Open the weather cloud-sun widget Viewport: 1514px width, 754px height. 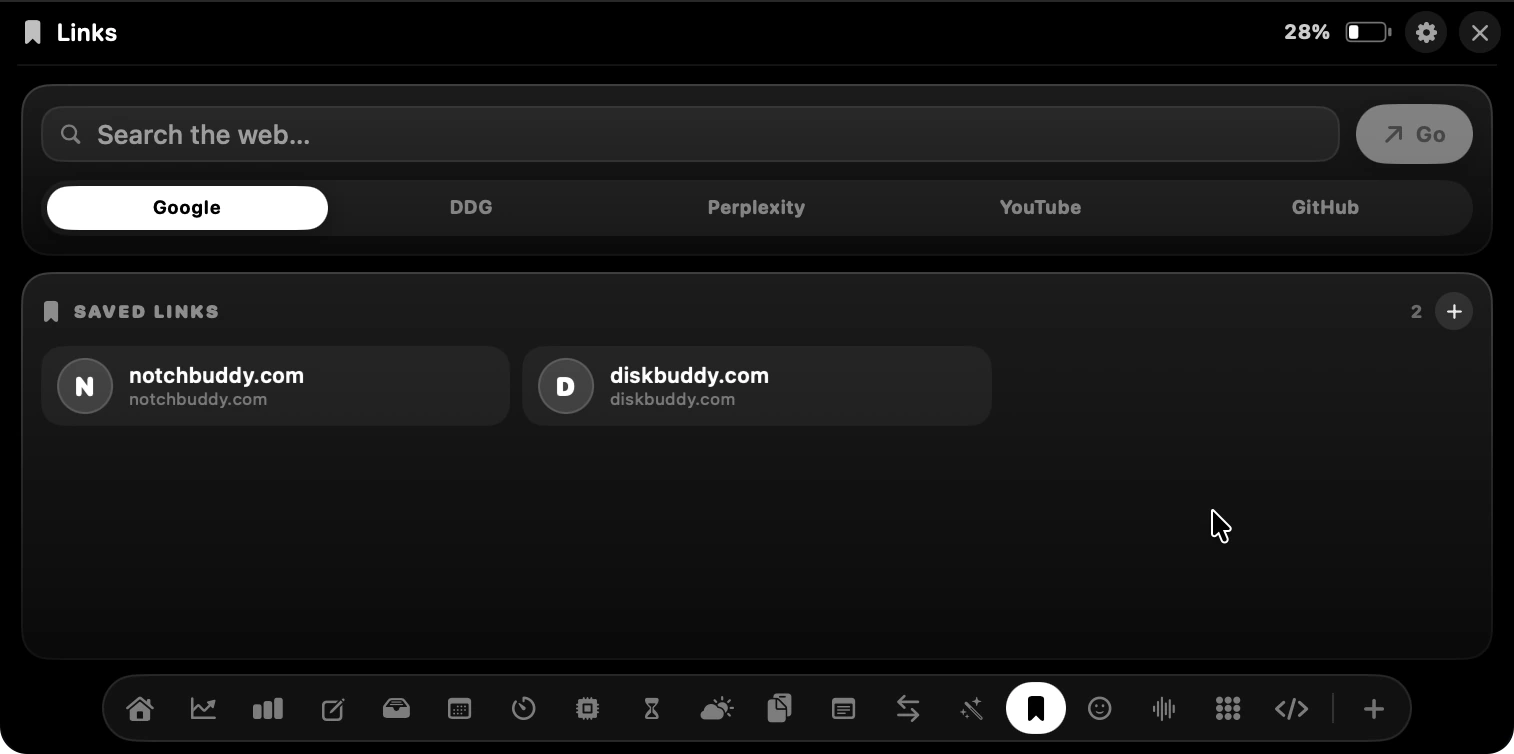716,709
